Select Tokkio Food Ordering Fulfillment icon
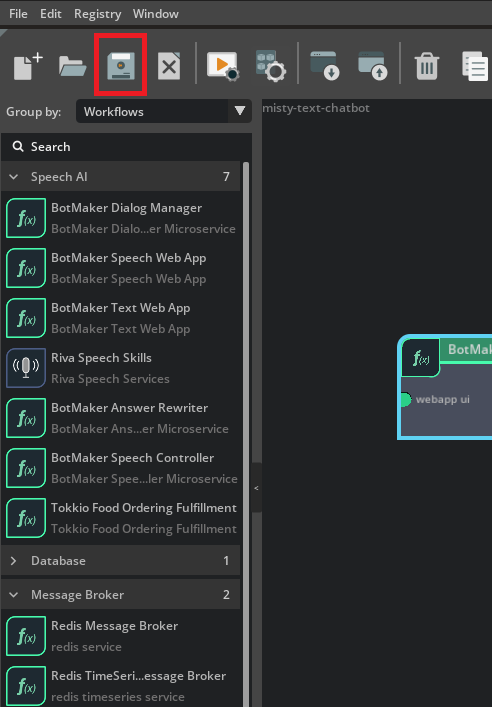Viewport: 492px width, 707px height. coord(26,518)
